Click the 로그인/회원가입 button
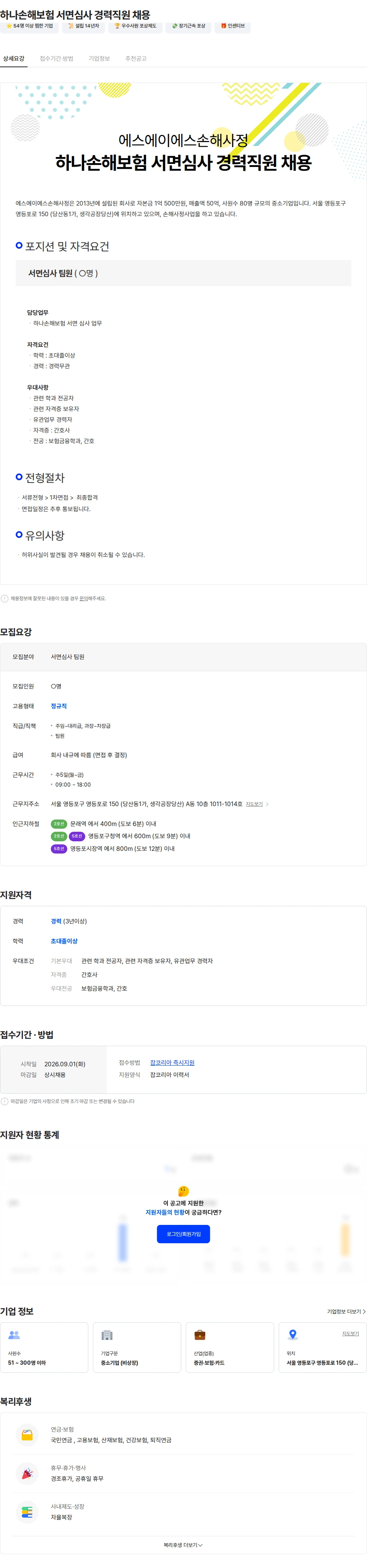 [183, 1234]
